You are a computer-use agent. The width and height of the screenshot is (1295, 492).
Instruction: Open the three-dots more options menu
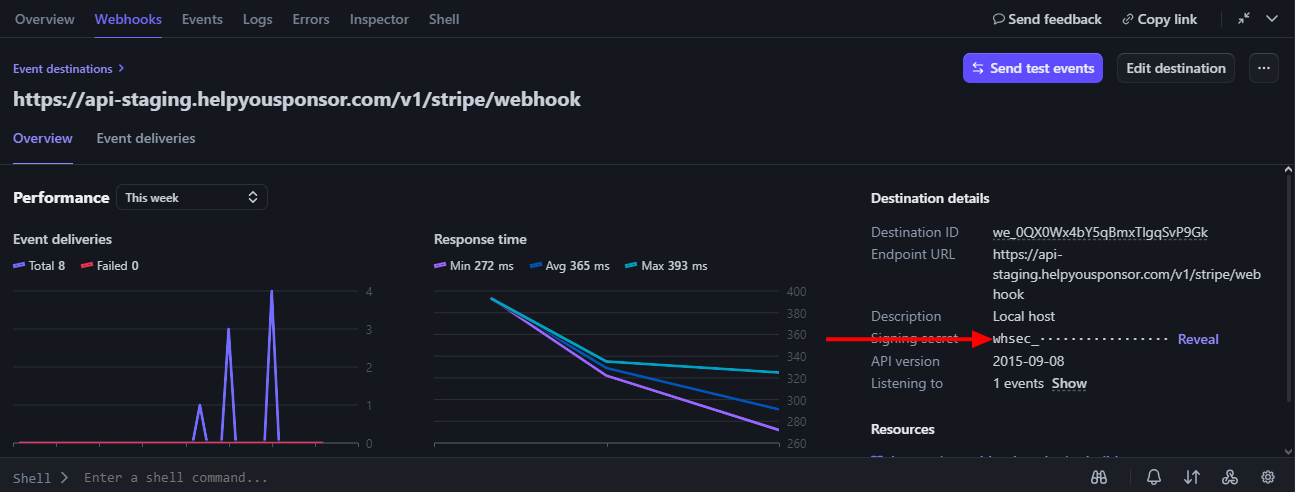[1264, 68]
